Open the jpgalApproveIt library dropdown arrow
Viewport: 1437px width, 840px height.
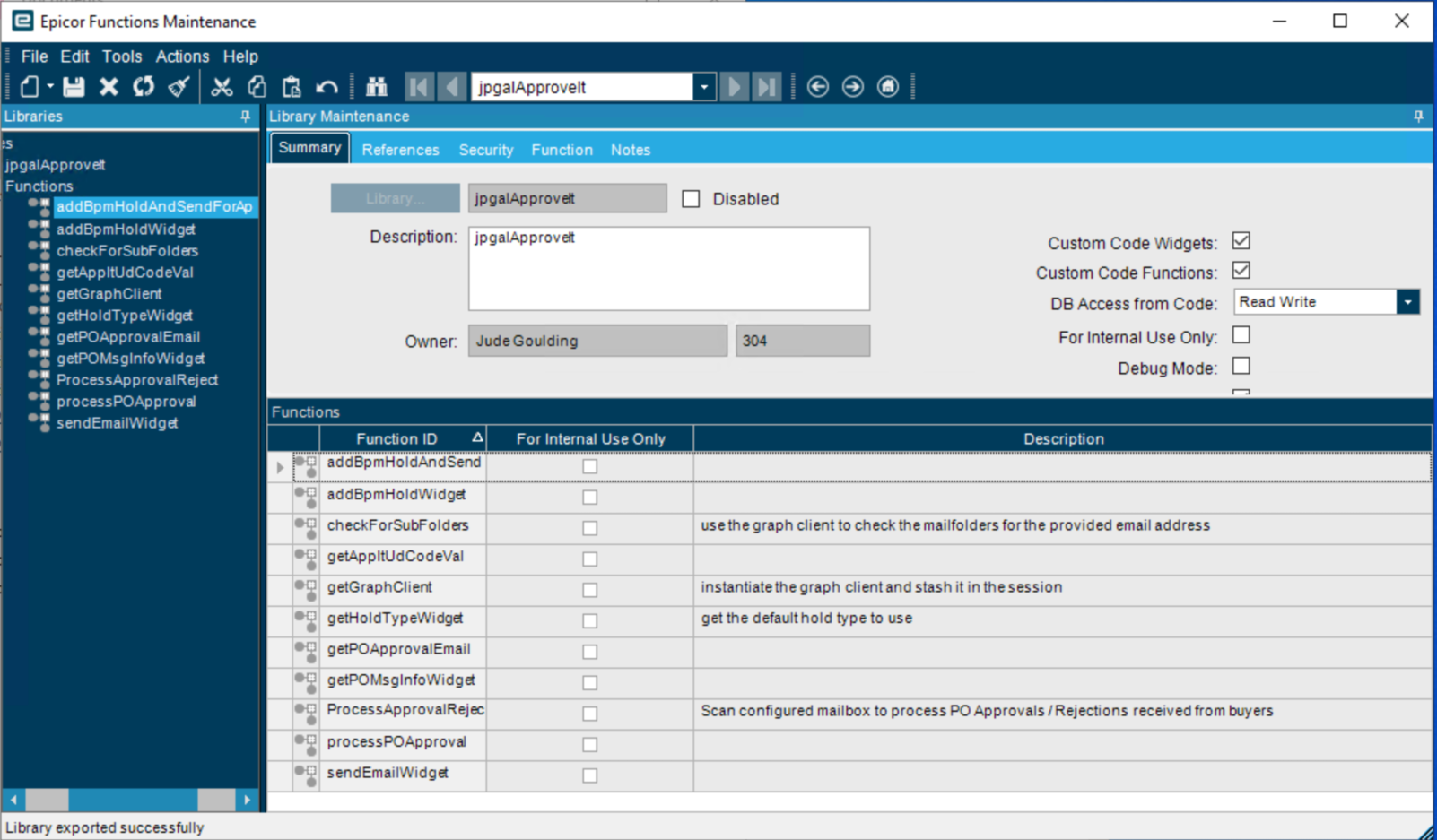704,87
